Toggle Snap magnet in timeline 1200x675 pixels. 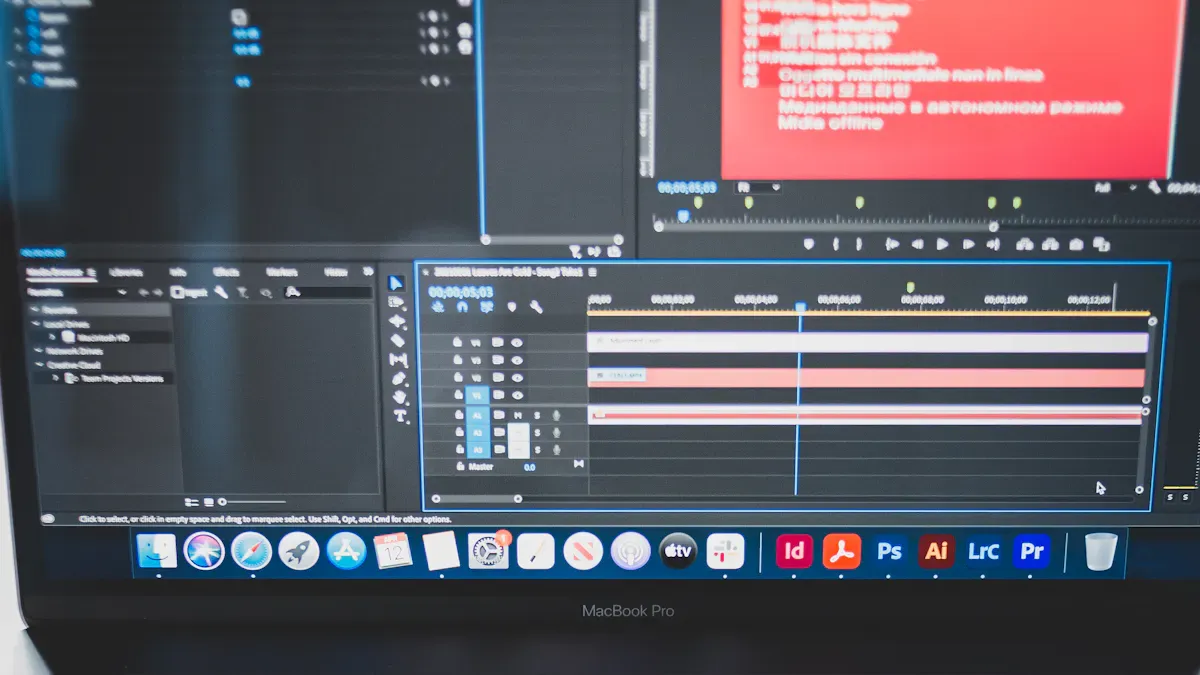462,308
